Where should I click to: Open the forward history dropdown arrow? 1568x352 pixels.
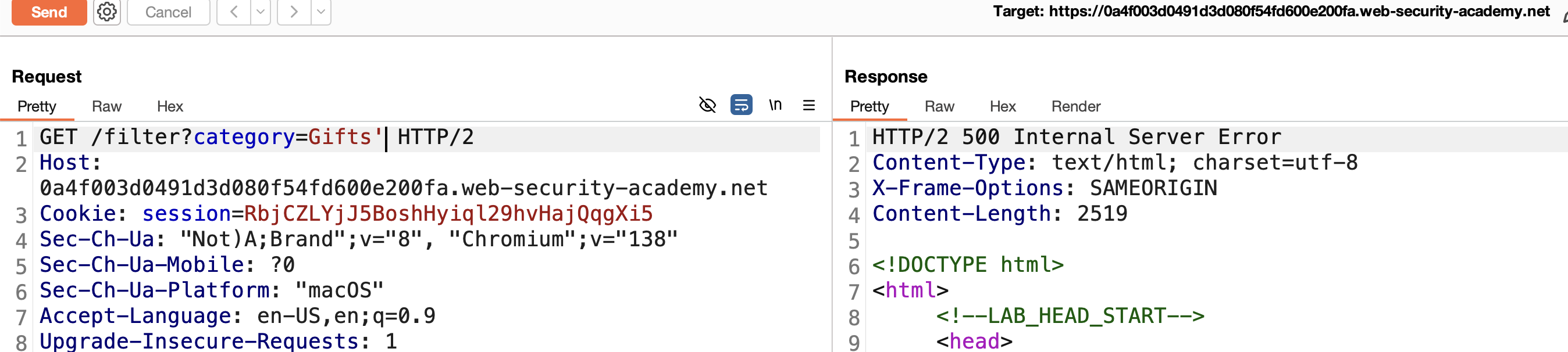[321, 12]
